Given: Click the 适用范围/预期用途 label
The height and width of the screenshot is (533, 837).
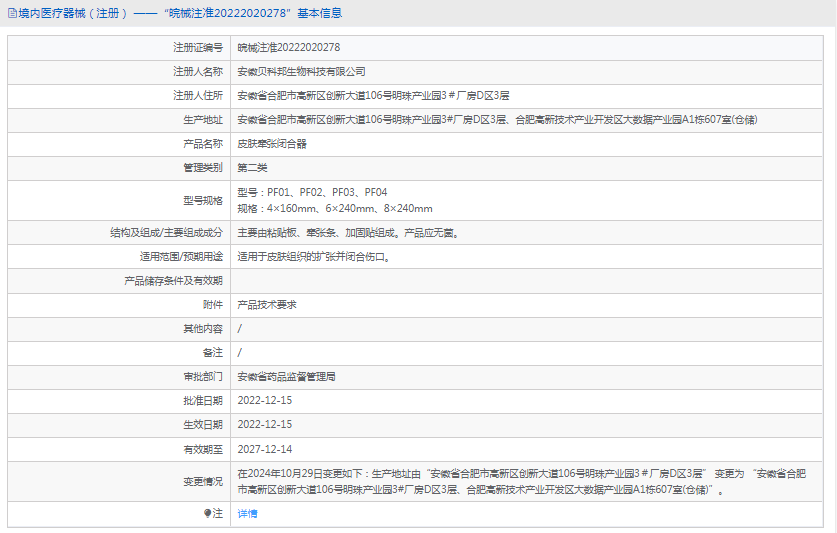Looking at the screenshot, I should tap(181, 257).
